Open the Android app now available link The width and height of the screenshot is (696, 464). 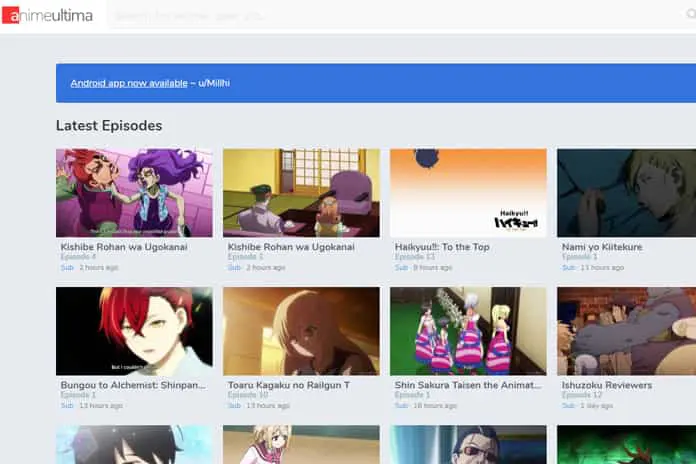(129, 83)
